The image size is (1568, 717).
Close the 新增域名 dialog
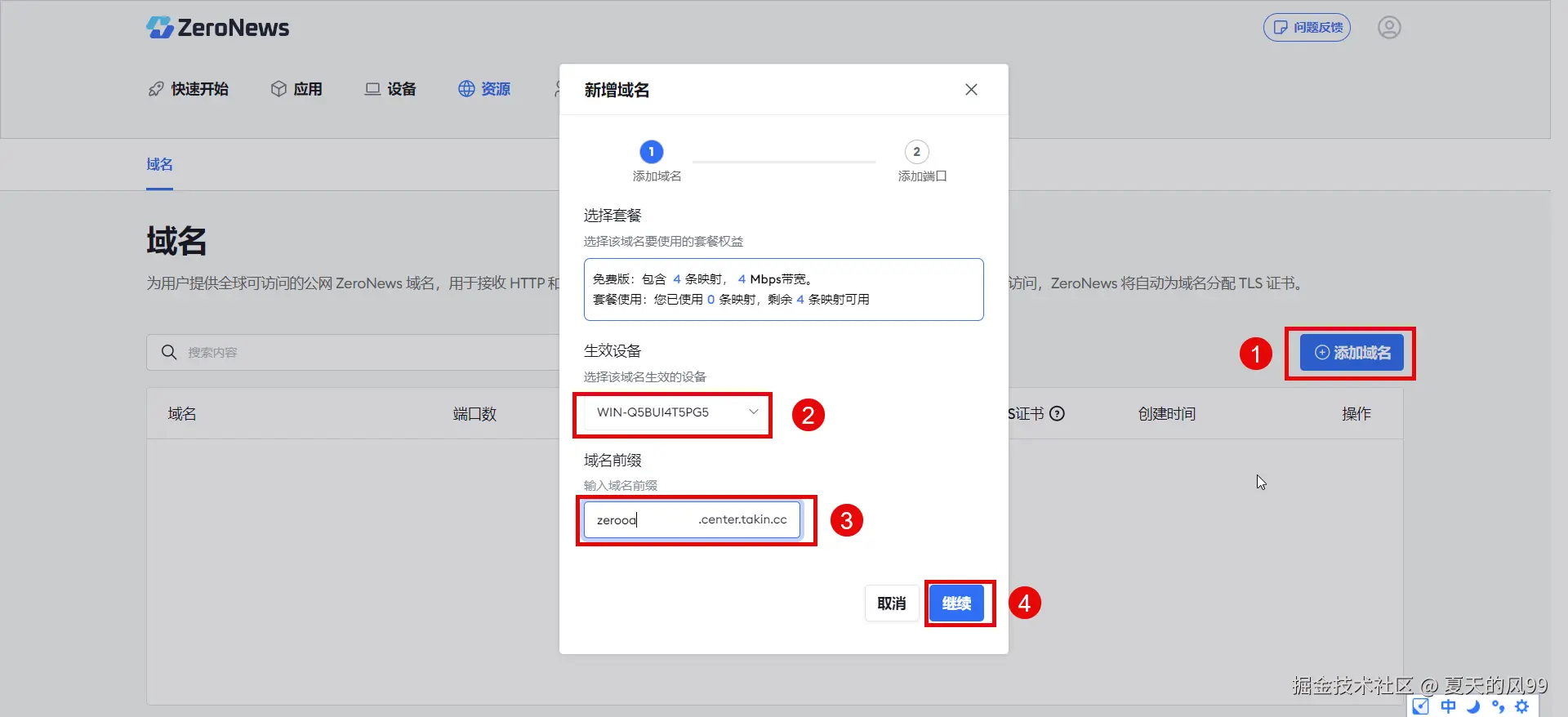click(x=971, y=90)
